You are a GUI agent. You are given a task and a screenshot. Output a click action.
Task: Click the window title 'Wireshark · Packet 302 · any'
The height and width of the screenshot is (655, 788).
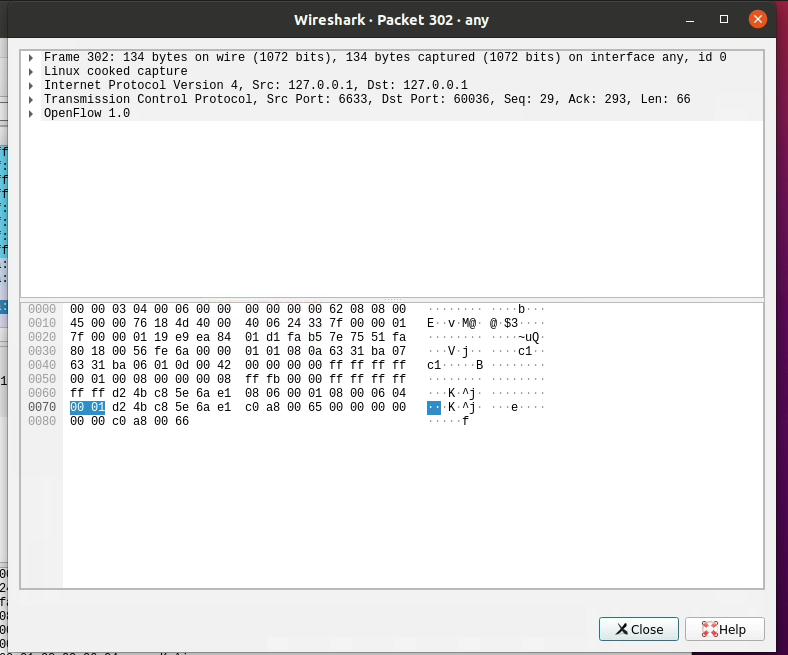(391, 20)
